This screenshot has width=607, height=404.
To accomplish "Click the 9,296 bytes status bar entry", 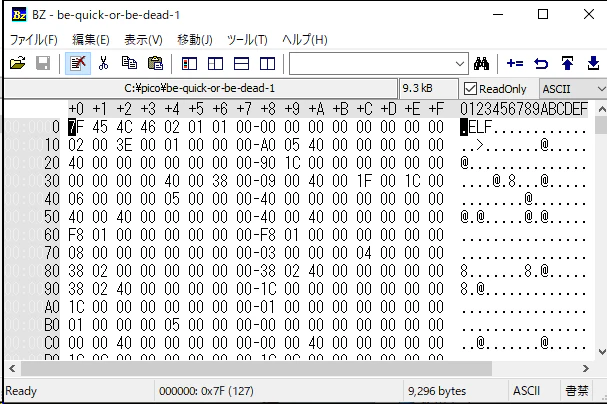I will click(x=437, y=391).
